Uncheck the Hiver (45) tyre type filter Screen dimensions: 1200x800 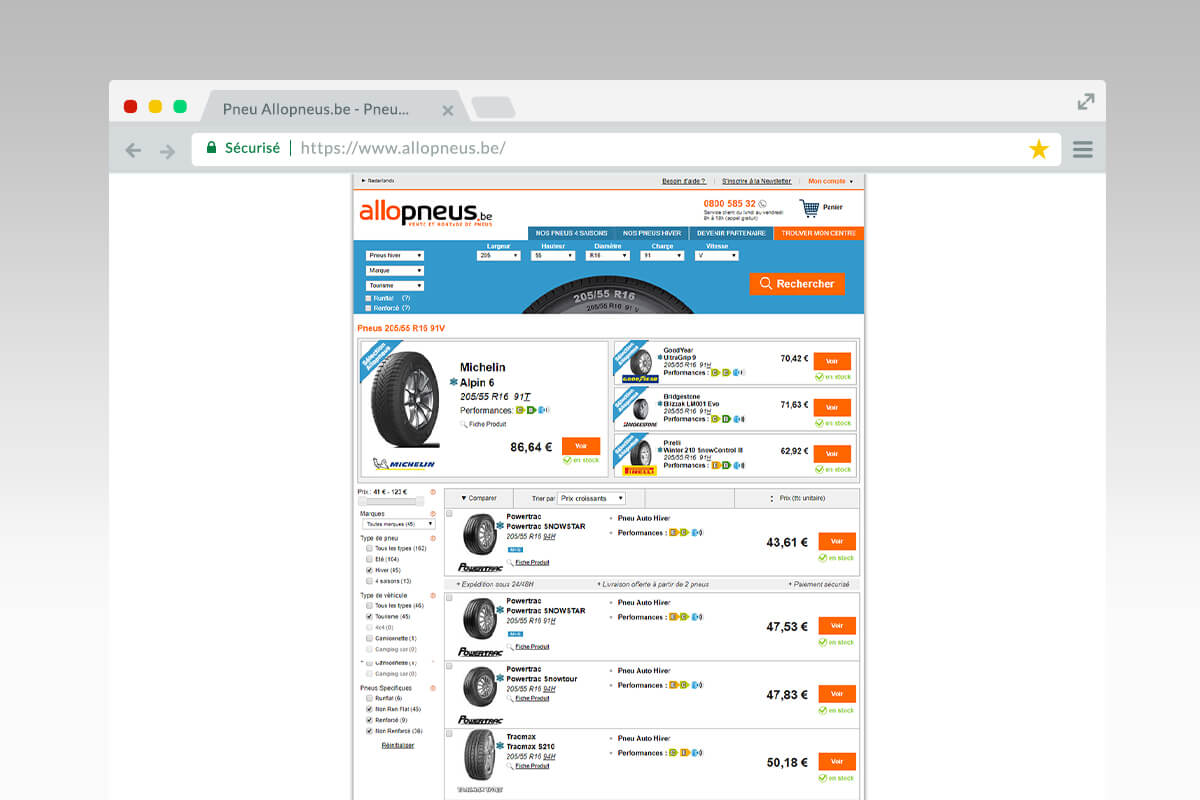tap(369, 570)
